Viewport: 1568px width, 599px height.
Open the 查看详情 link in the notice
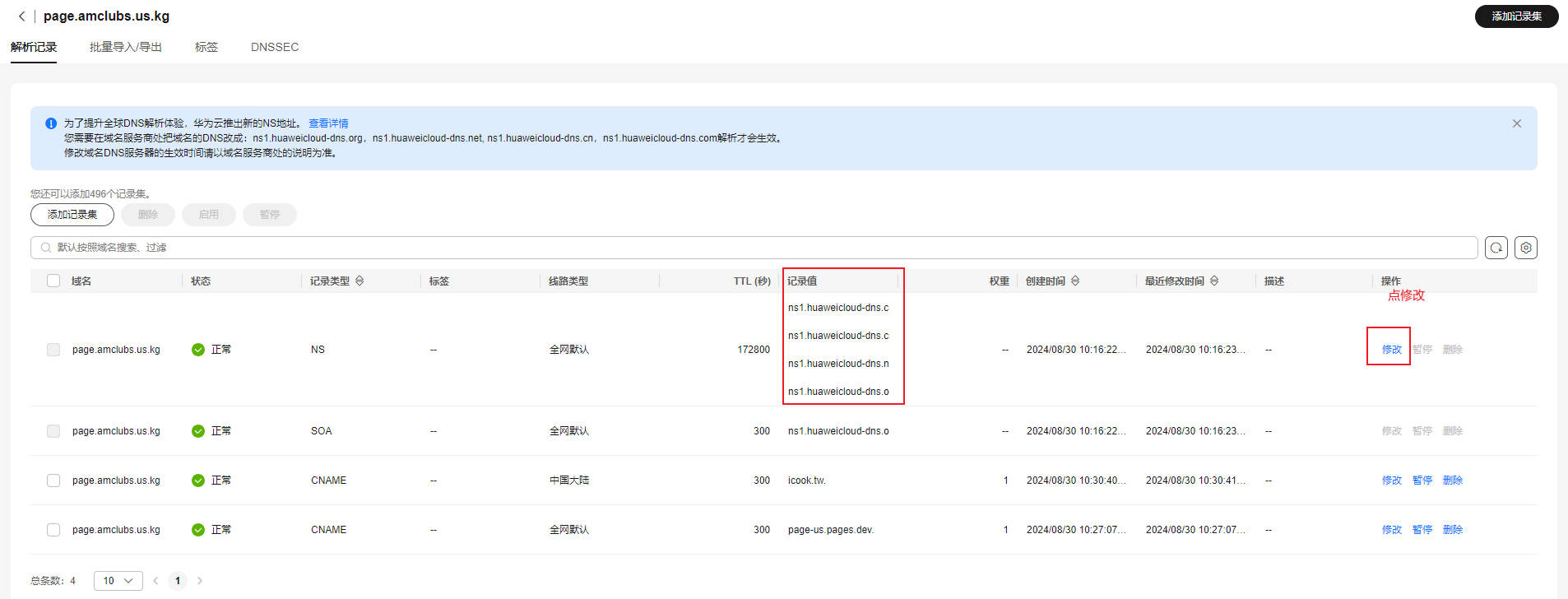click(328, 123)
